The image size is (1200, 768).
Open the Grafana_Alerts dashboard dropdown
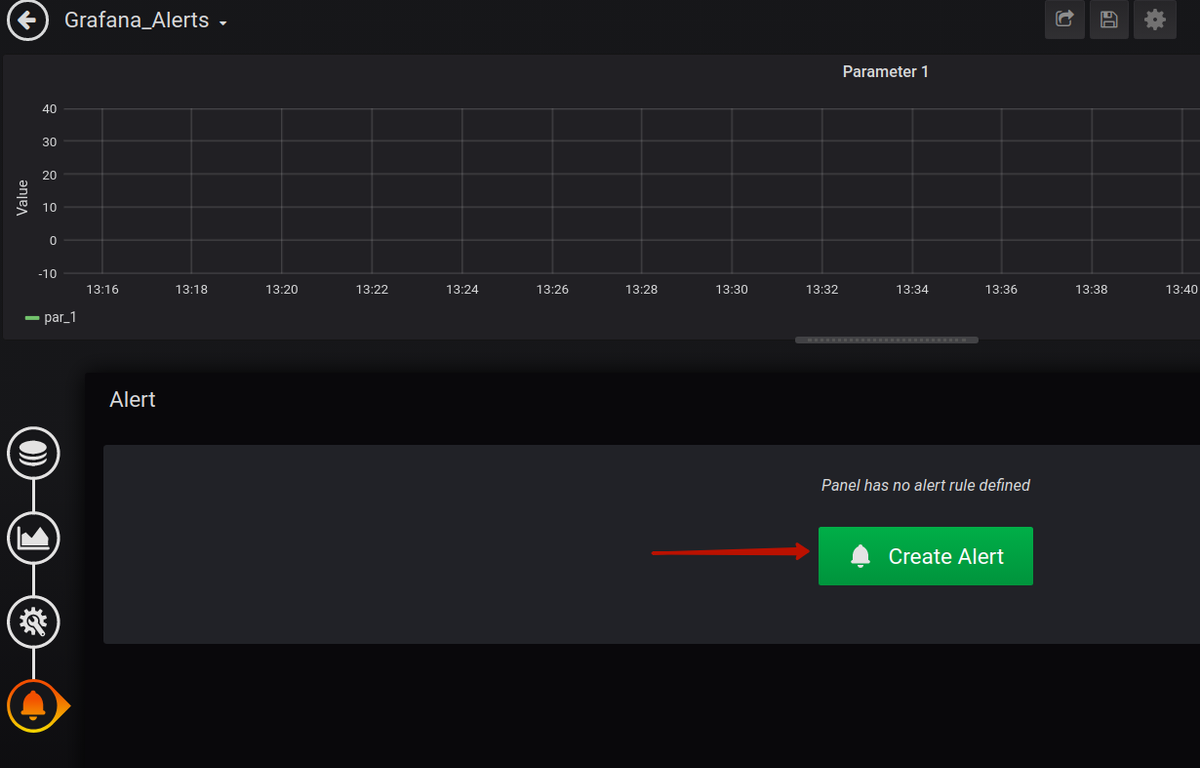tap(146, 21)
